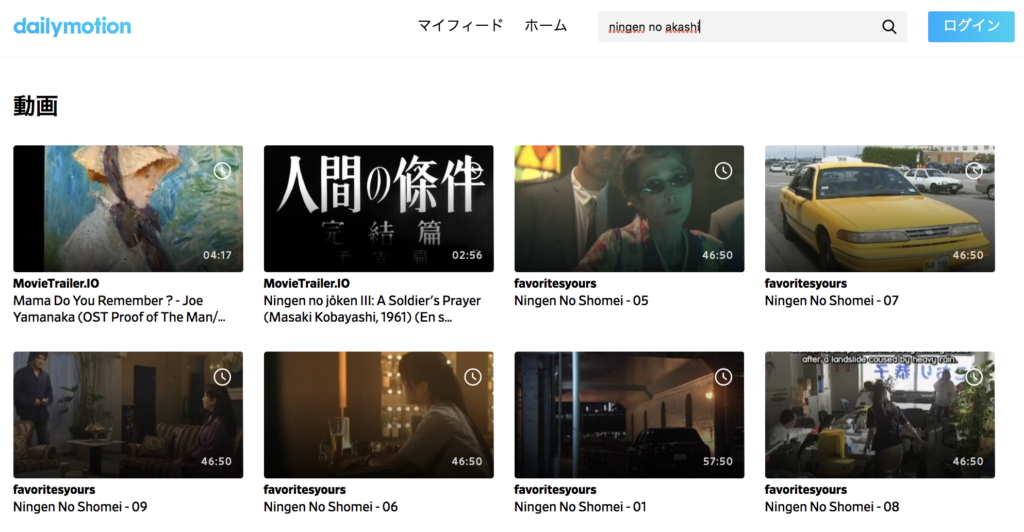The height and width of the screenshot is (532, 1024).
Task: Play the Ningen No Shomei - 01 thumbnail
Action: click(629, 415)
